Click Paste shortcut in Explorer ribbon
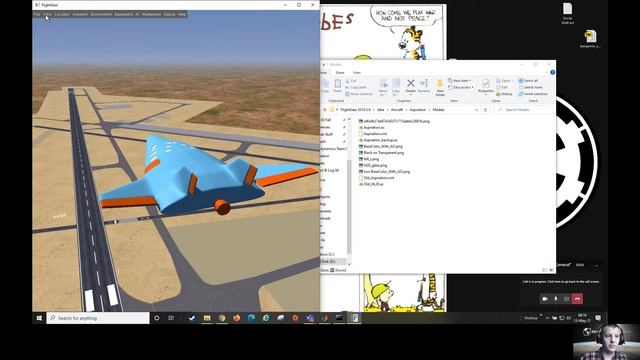 [359, 94]
